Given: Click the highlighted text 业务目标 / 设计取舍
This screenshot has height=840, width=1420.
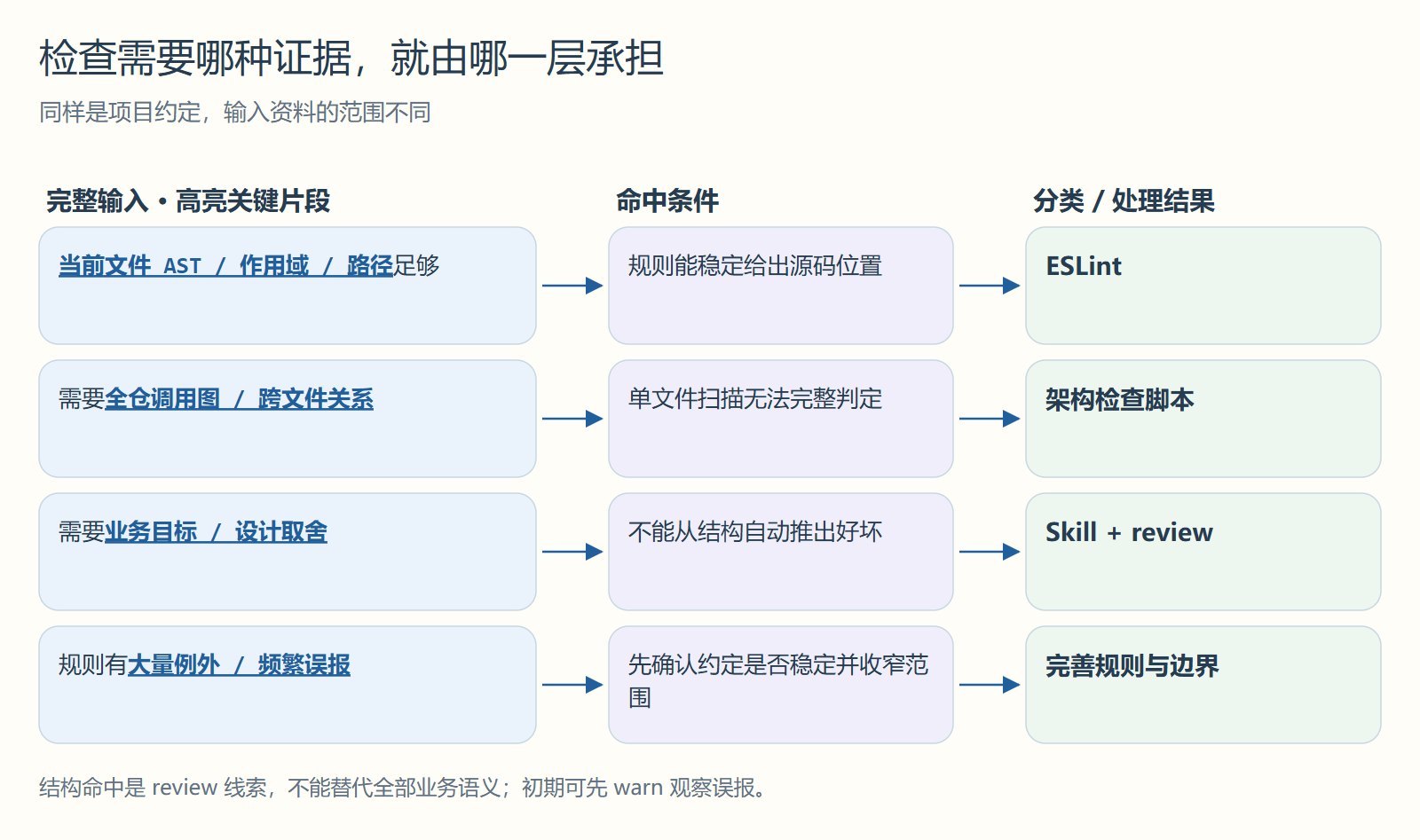Looking at the screenshot, I should (216, 531).
